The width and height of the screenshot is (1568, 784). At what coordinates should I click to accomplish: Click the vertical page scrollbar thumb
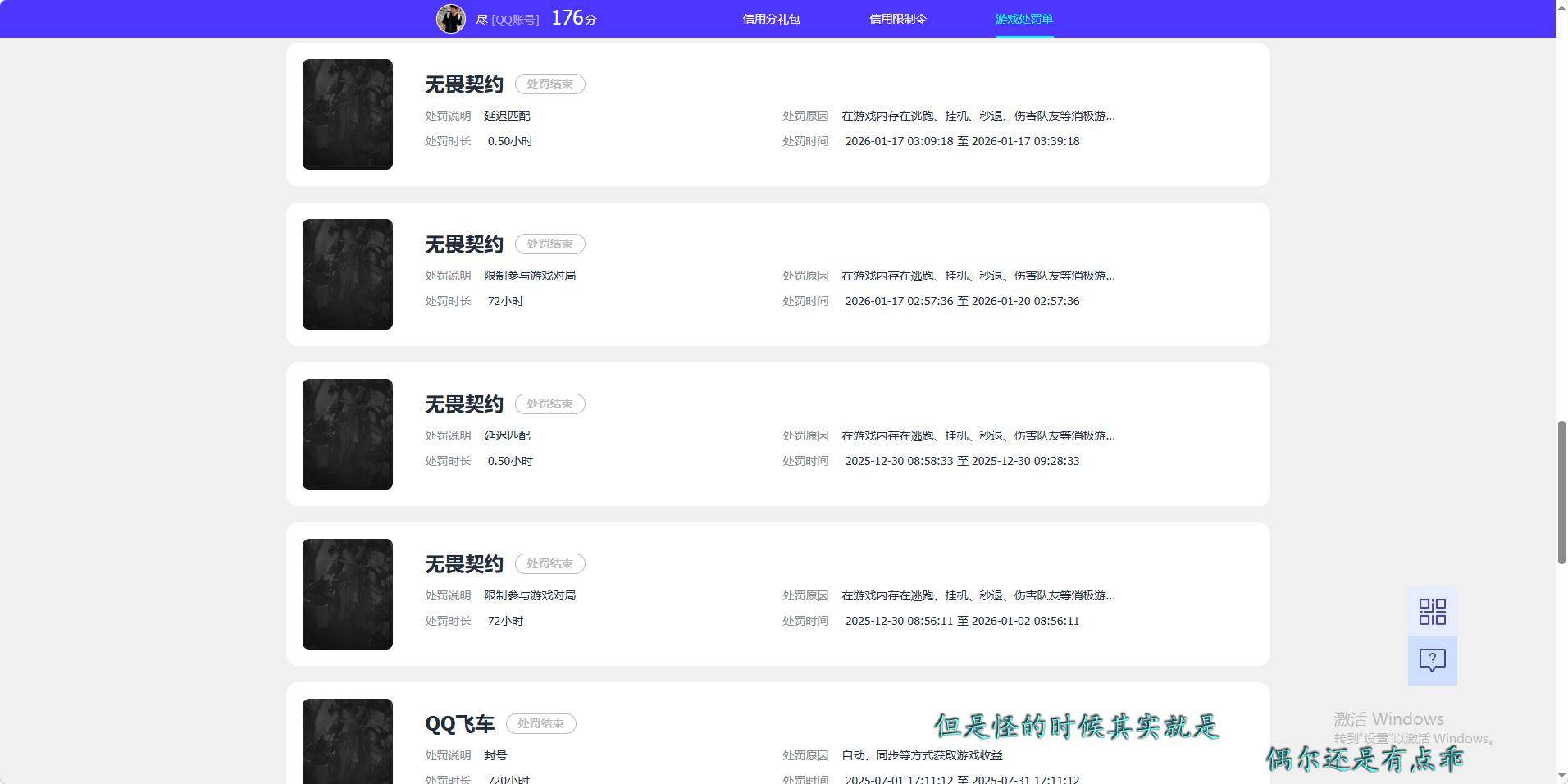tap(1561, 492)
